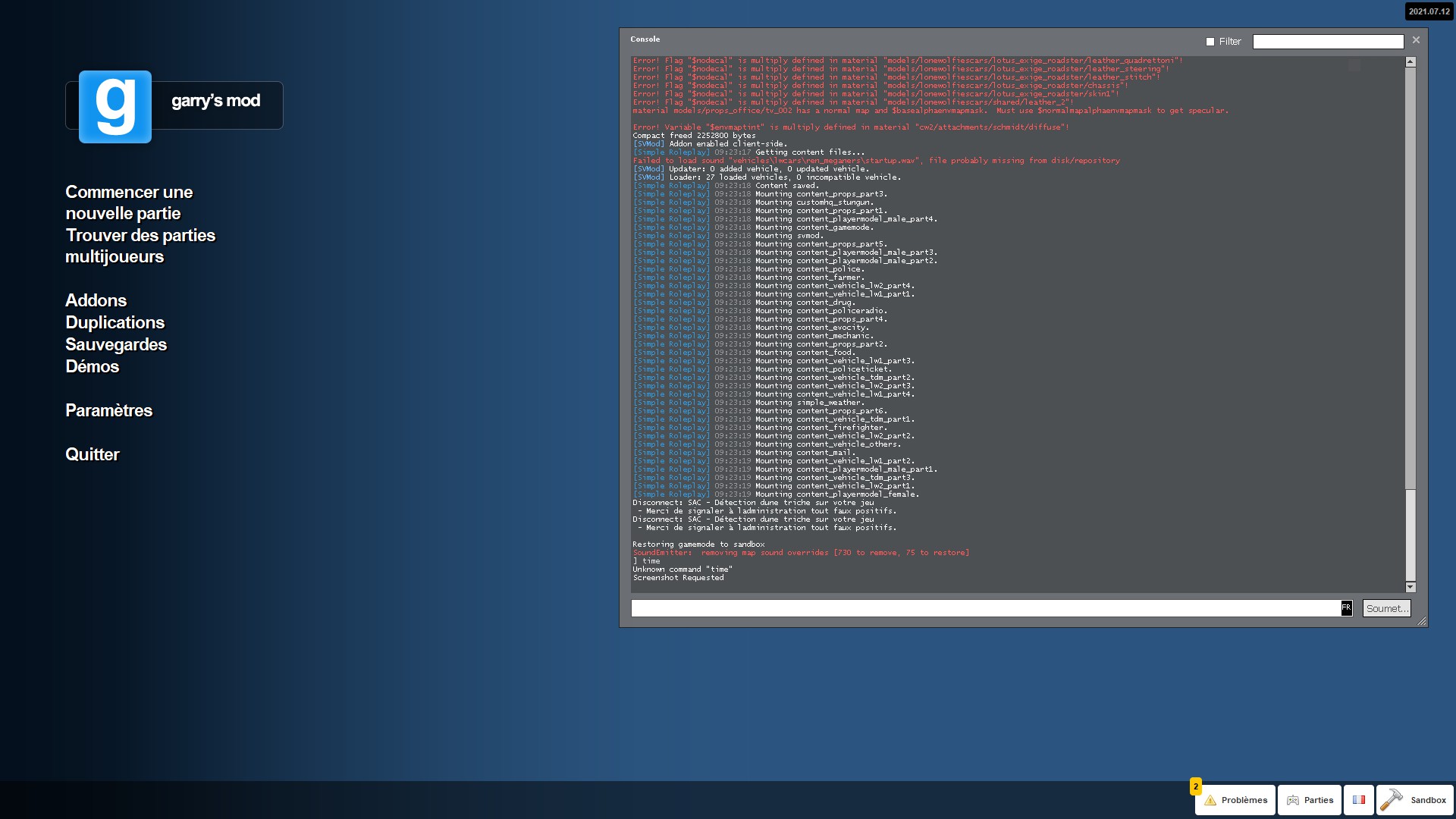Click the Sandbox gamemode wrench icon
The width and height of the screenshot is (1456, 819).
coord(1392,799)
